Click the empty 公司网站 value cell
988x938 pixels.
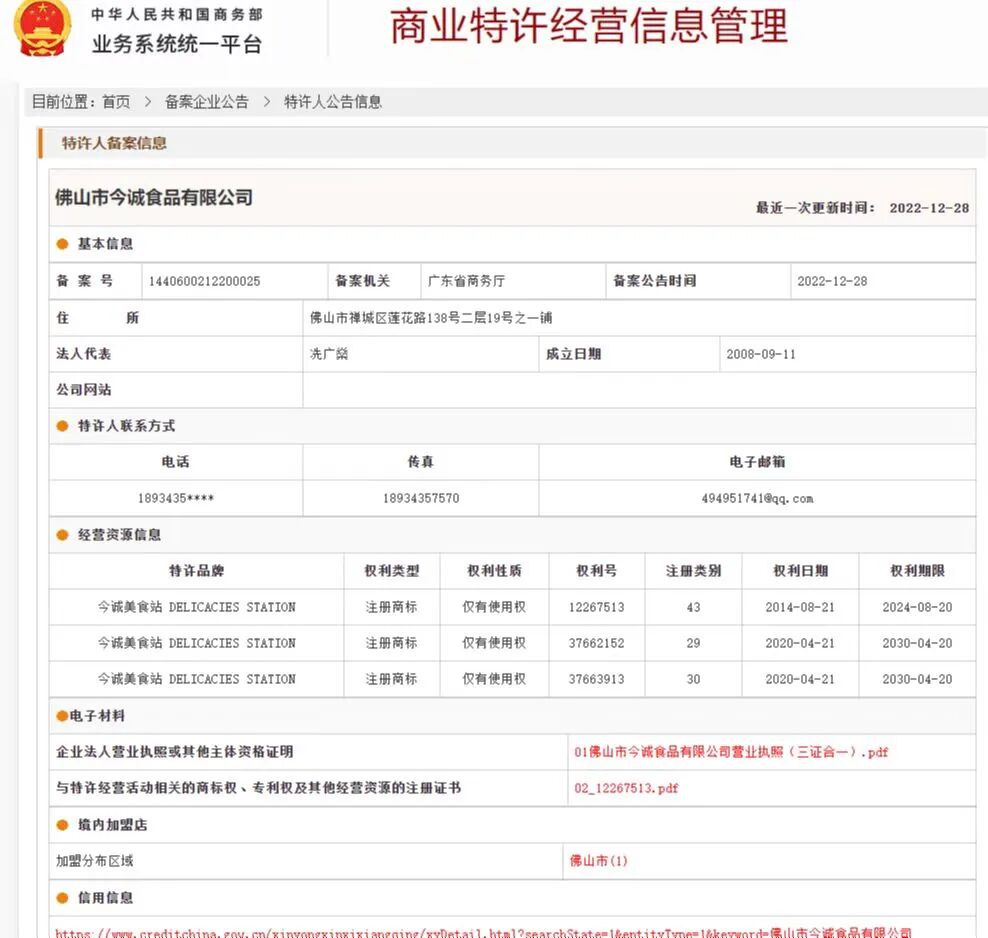tap(639, 390)
